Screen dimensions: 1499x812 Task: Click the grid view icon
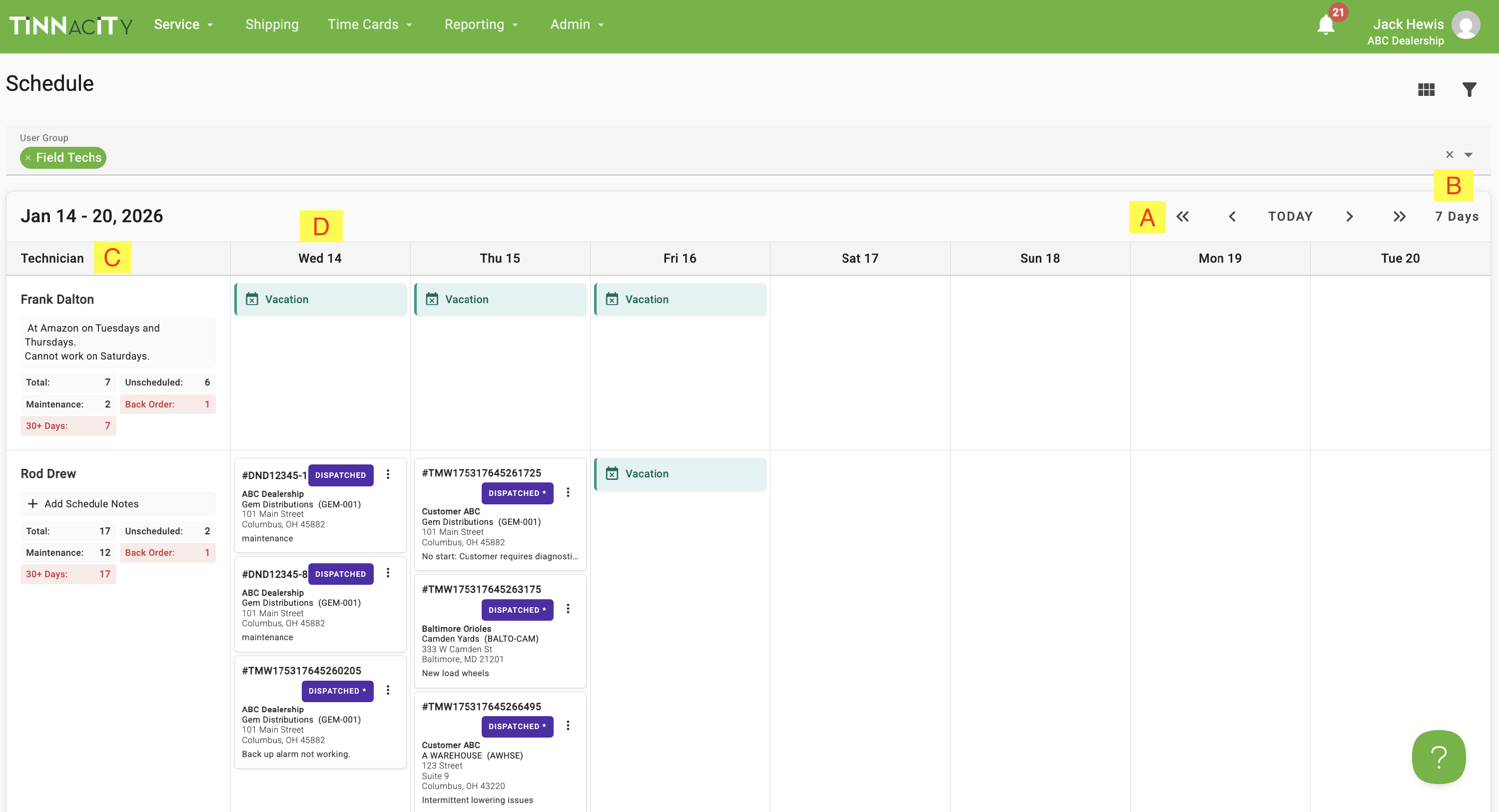1426,89
